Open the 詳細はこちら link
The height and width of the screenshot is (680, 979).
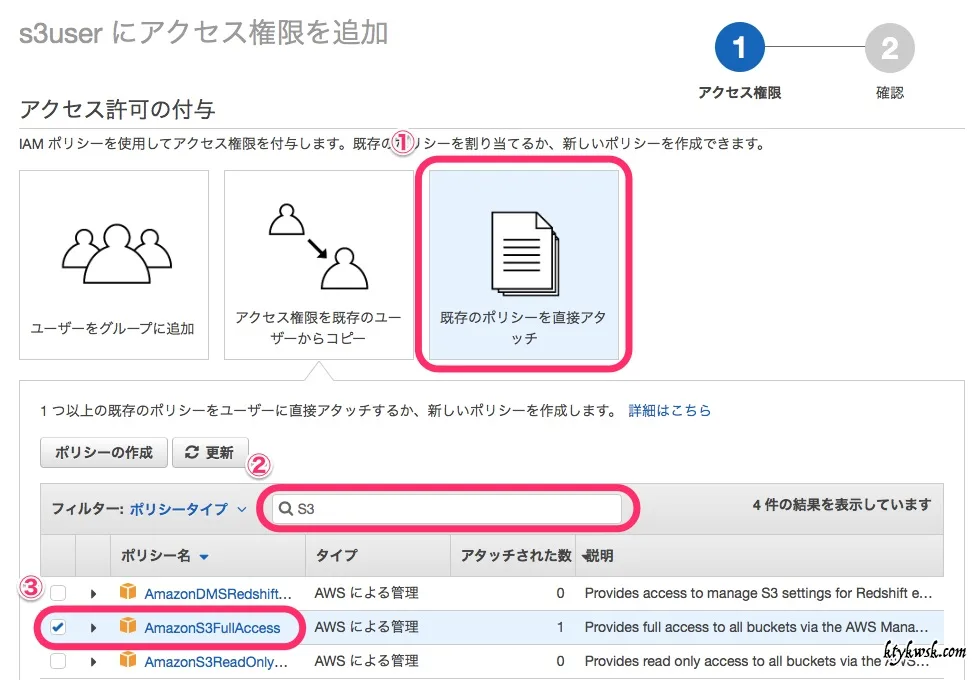pos(669,410)
